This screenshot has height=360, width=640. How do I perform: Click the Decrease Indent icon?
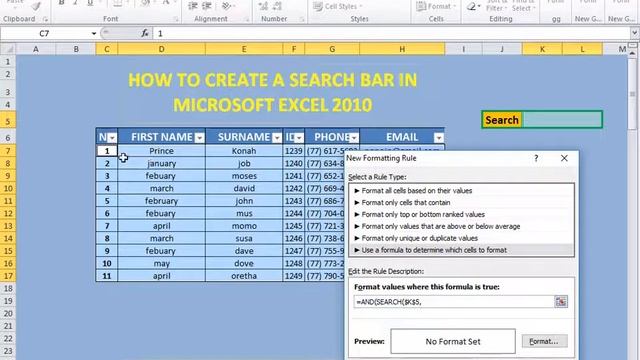click(193, 6)
